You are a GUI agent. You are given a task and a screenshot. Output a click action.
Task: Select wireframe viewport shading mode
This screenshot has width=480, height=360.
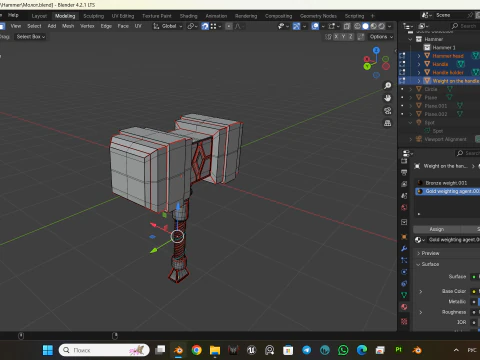tap(357, 26)
